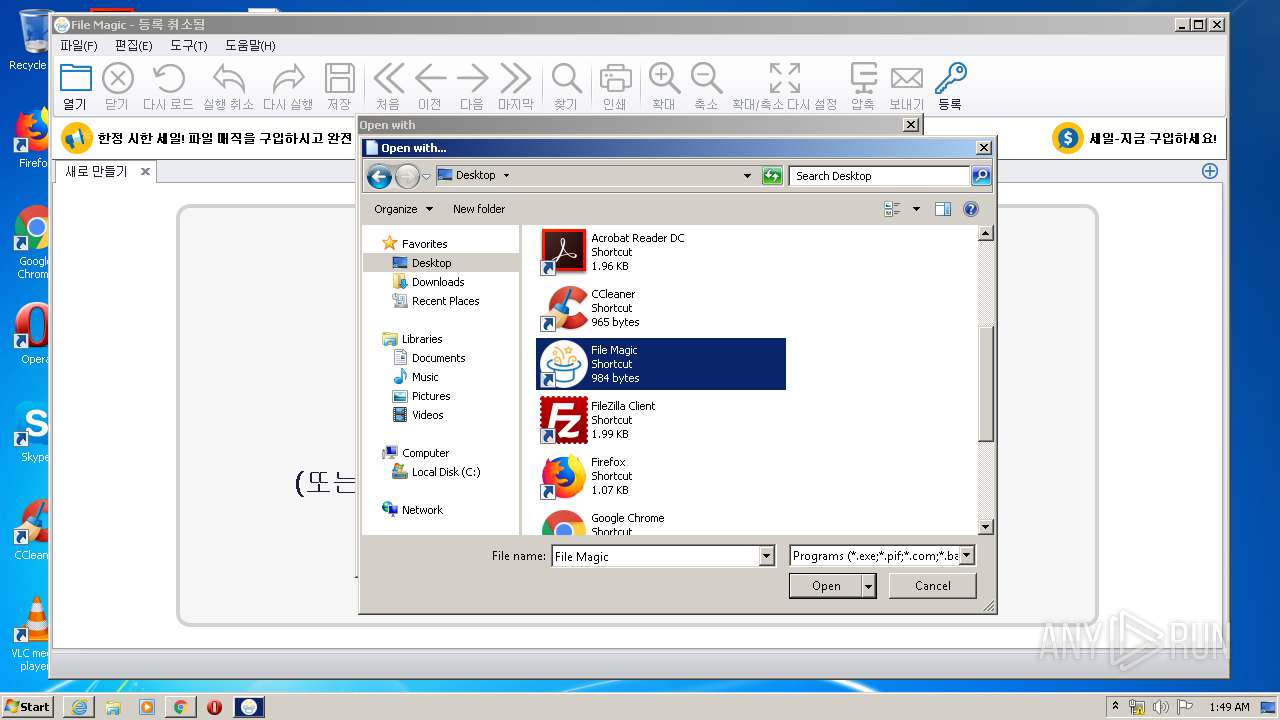The width and height of the screenshot is (1280, 720).
Task: Open the Programs file type filter dropdown
Action: (967, 555)
